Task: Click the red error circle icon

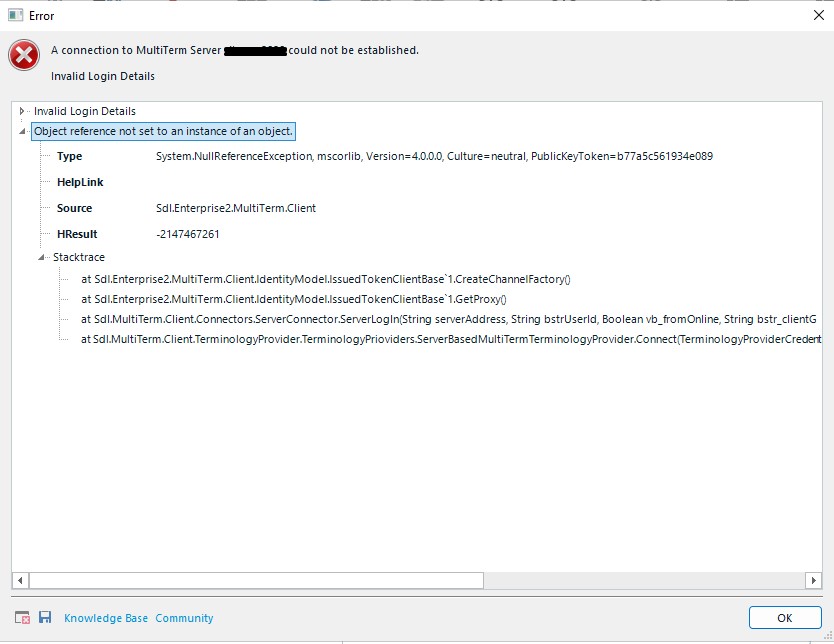Action: pyautogui.click(x=24, y=56)
